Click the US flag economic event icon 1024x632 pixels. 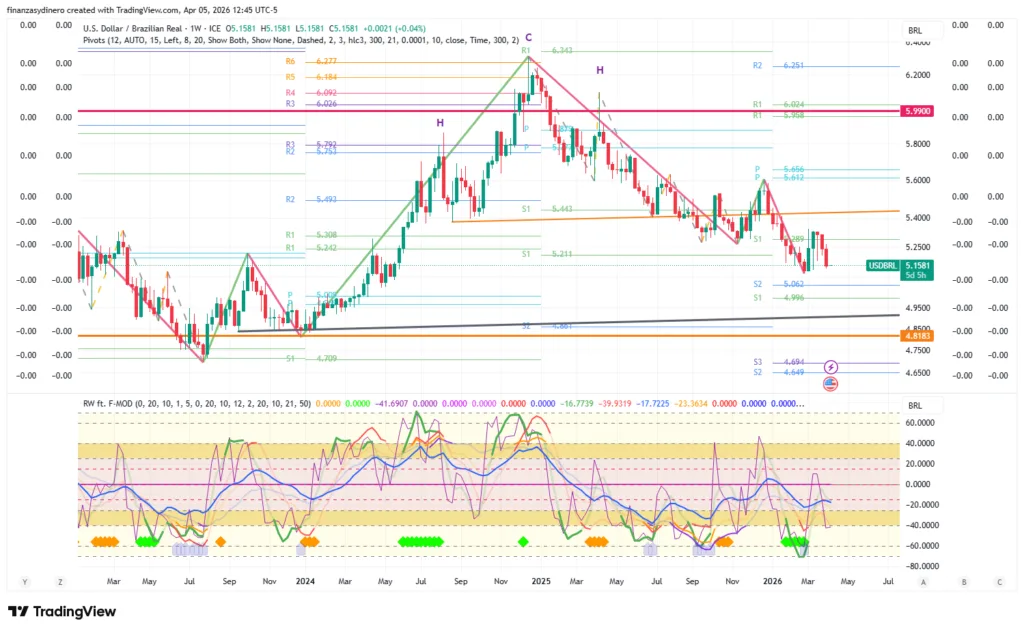tap(830, 383)
